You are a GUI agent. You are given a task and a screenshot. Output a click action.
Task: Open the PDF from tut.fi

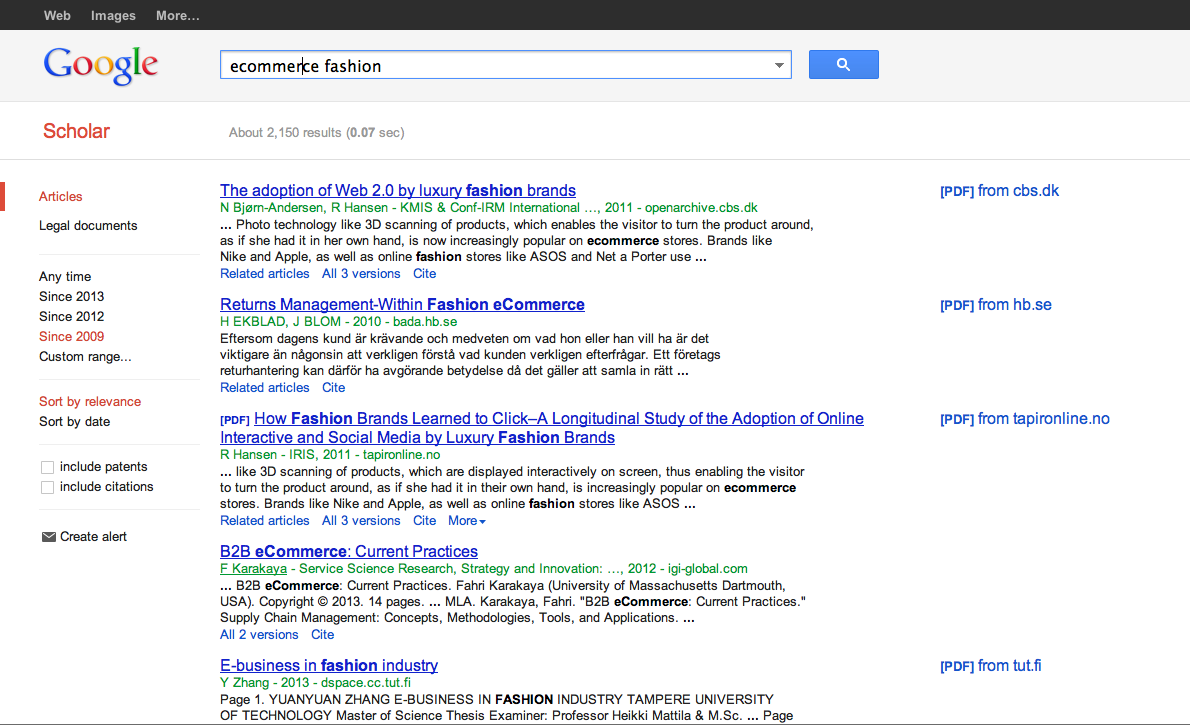click(990, 666)
